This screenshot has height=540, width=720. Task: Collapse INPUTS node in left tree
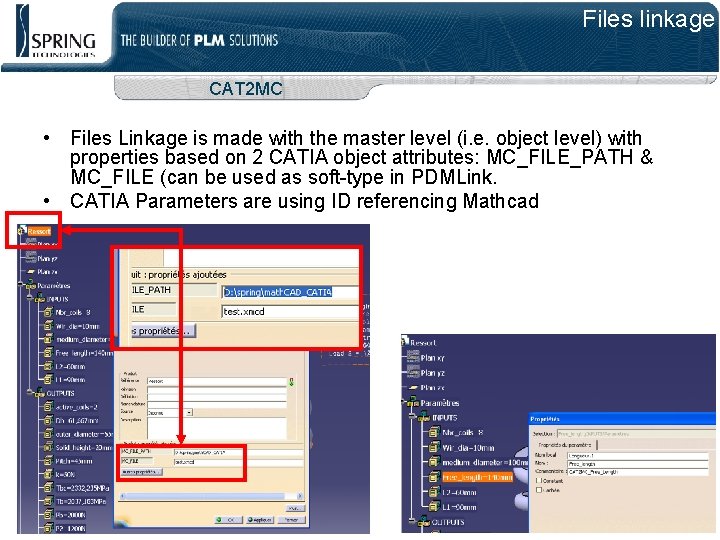(x=30, y=298)
